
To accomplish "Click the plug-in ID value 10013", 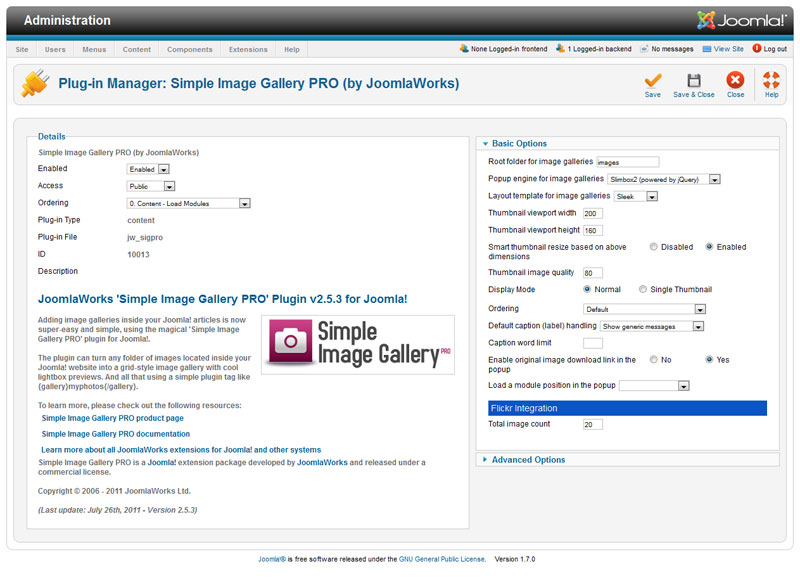I will pyautogui.click(x=138, y=255).
